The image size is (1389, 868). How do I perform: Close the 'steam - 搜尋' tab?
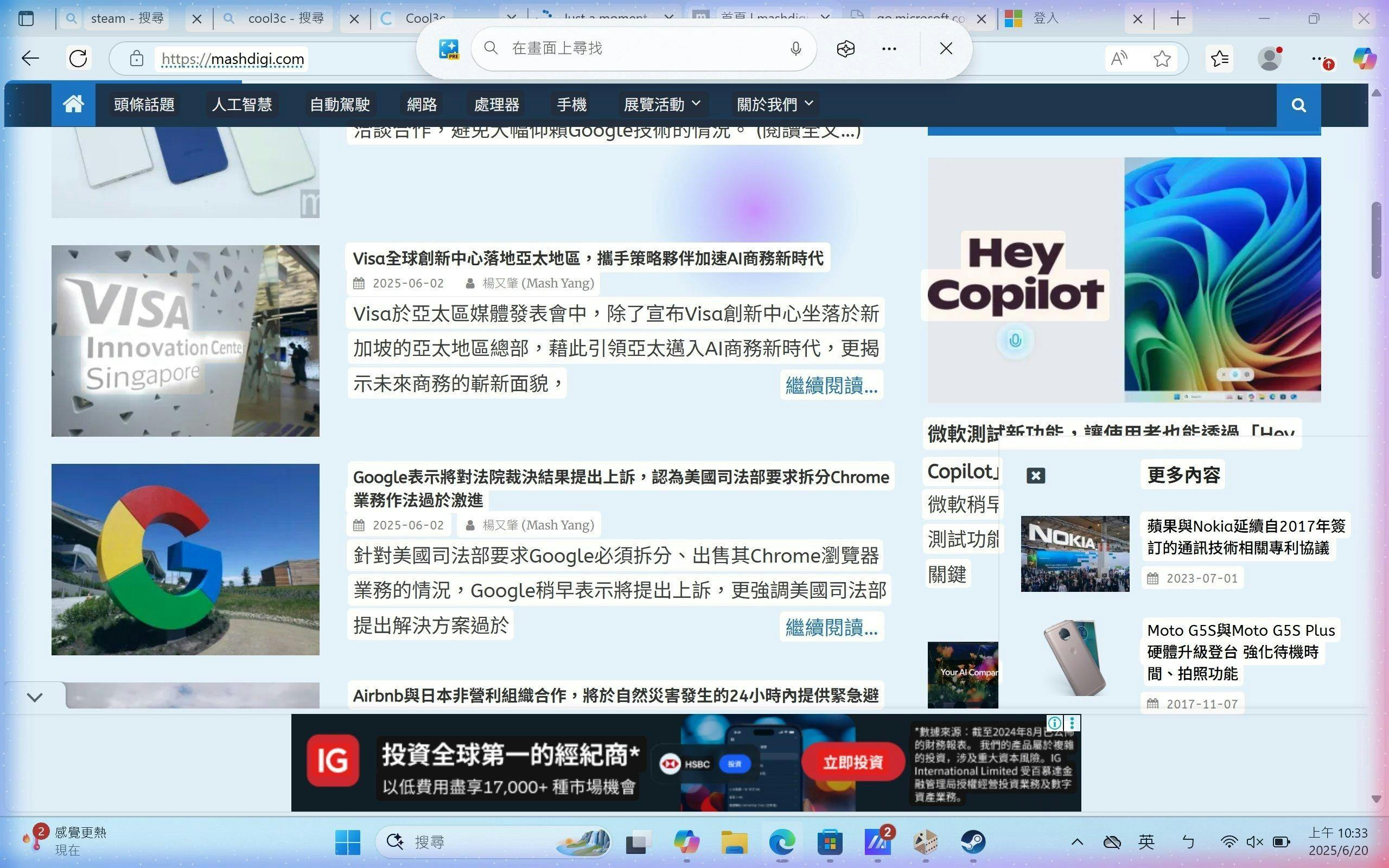click(196, 19)
